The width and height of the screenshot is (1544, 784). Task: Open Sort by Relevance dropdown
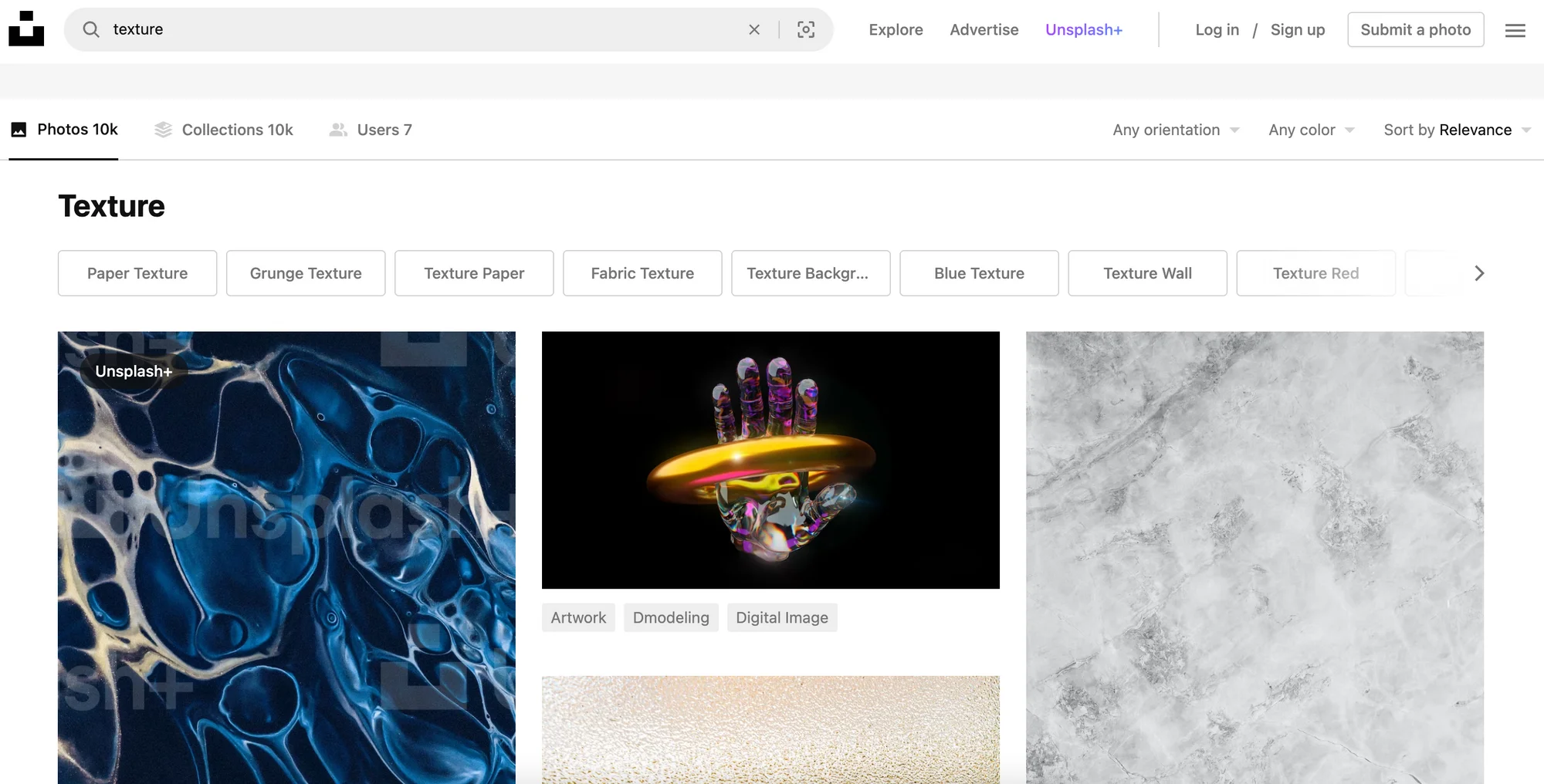[x=1456, y=130]
